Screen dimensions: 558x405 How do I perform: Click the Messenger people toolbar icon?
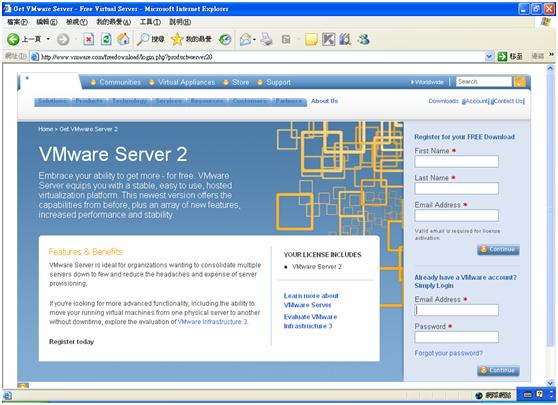click(363, 39)
